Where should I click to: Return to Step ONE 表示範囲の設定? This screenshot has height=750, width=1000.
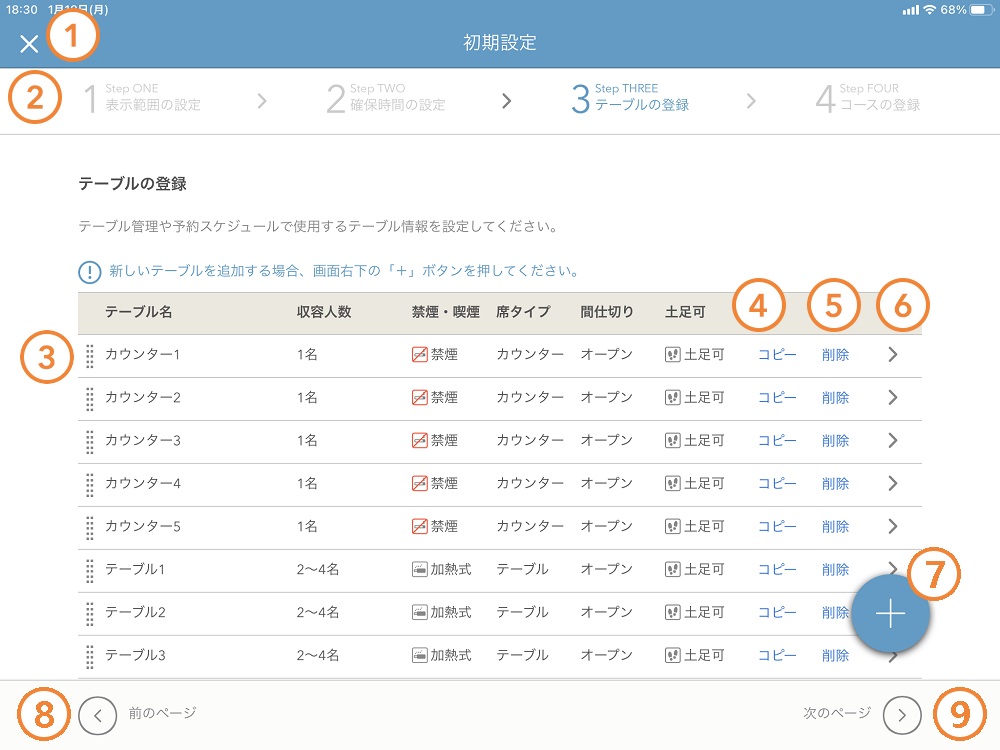coord(145,100)
